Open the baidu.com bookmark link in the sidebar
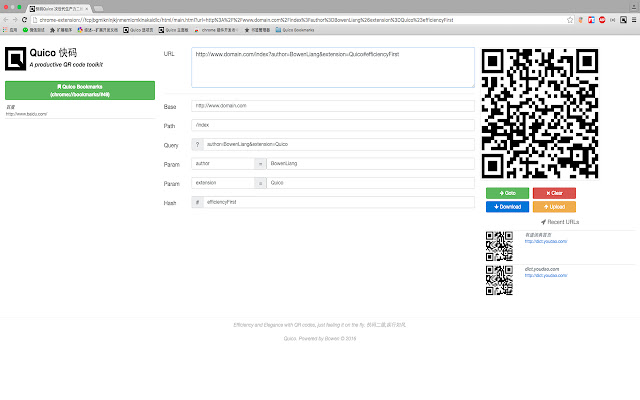 pyautogui.click(x=26, y=114)
